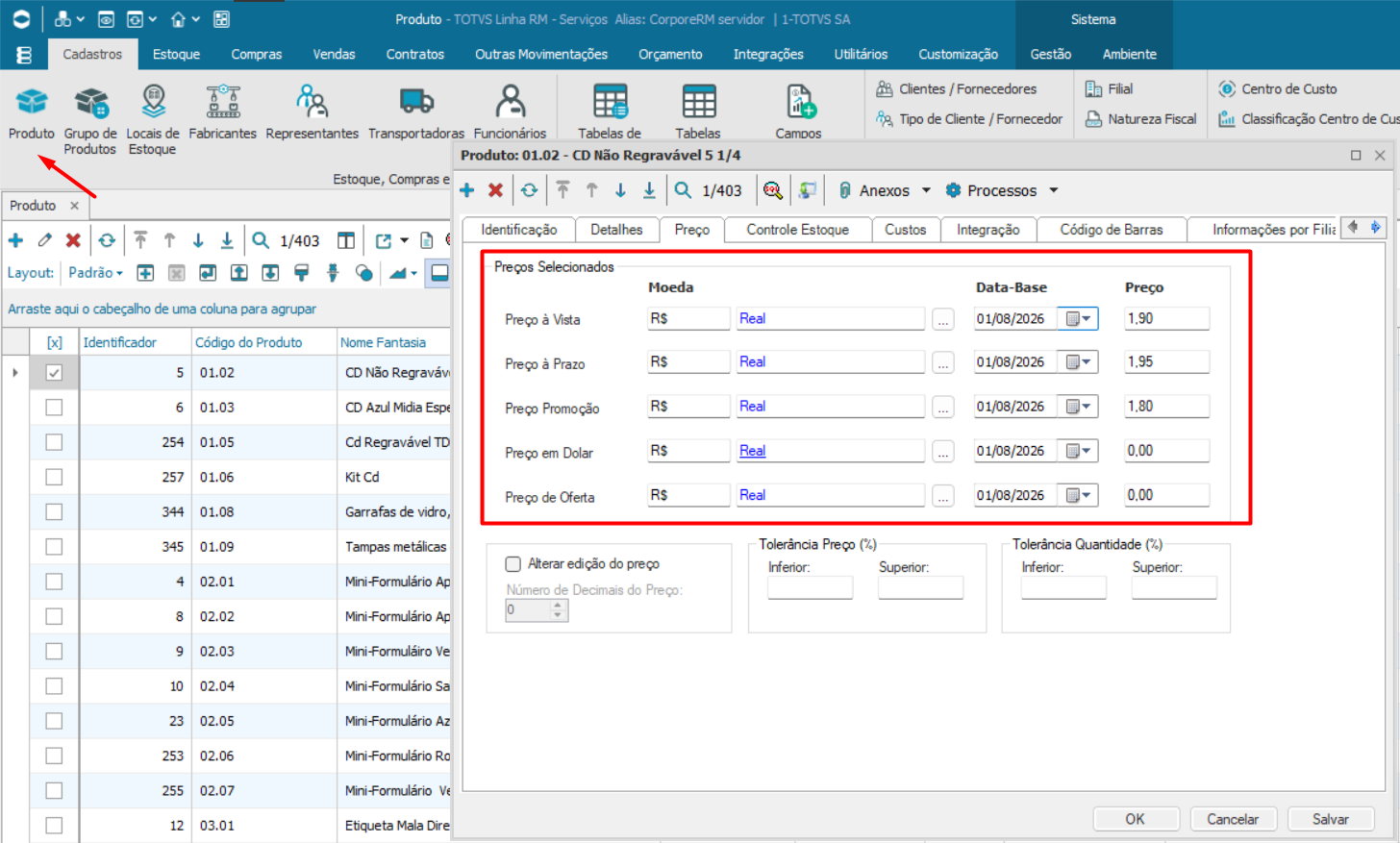Open Locais de Estoque in the ribbon
The height and width of the screenshot is (843, 1400).
click(x=153, y=119)
